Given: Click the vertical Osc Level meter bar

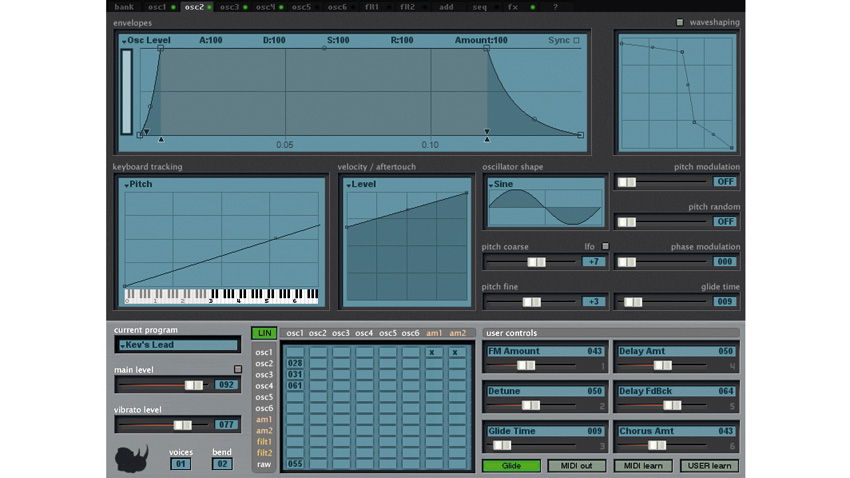Looking at the screenshot, I should point(126,92).
